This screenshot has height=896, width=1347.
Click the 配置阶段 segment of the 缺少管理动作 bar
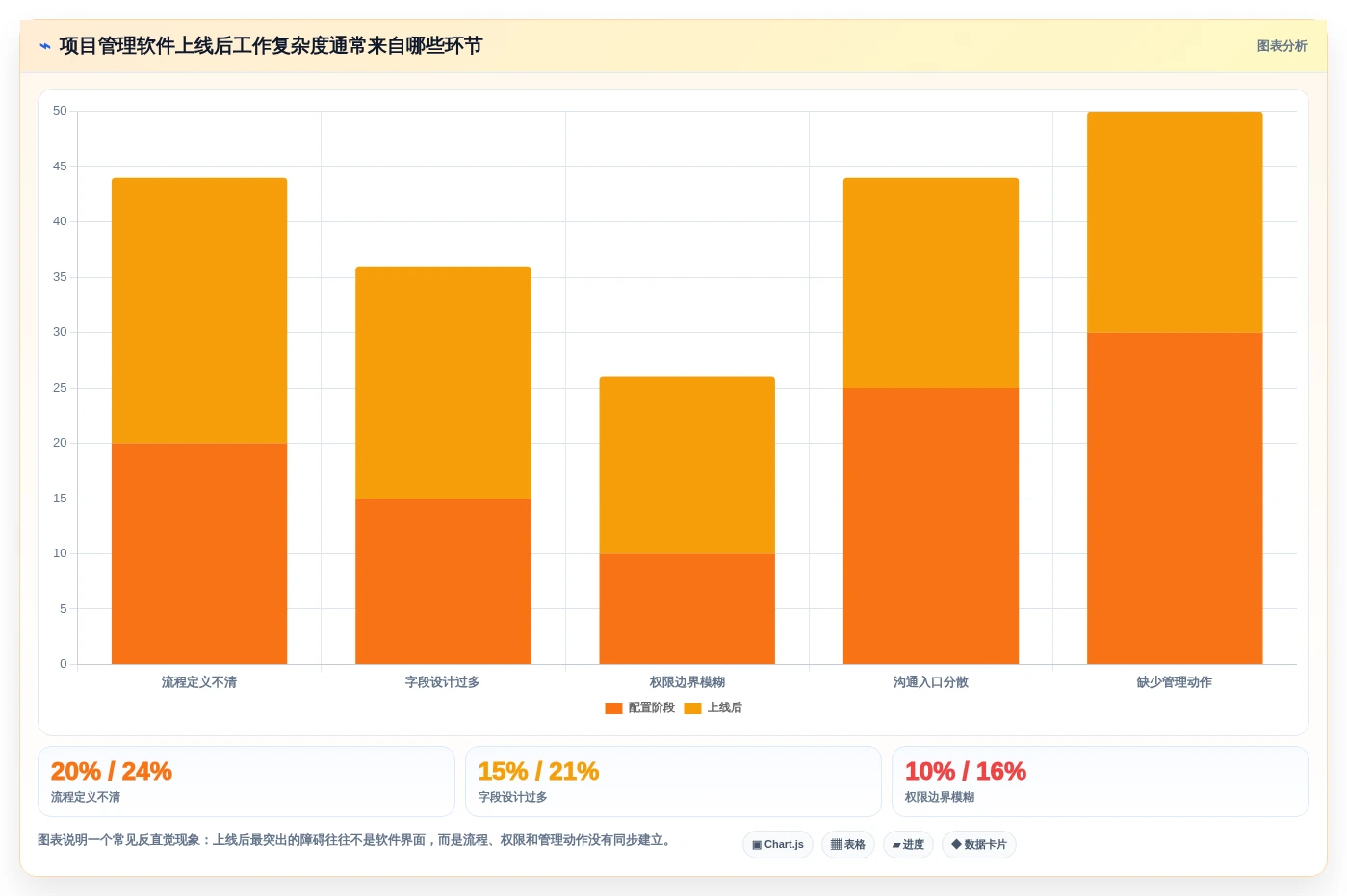pos(1175,499)
